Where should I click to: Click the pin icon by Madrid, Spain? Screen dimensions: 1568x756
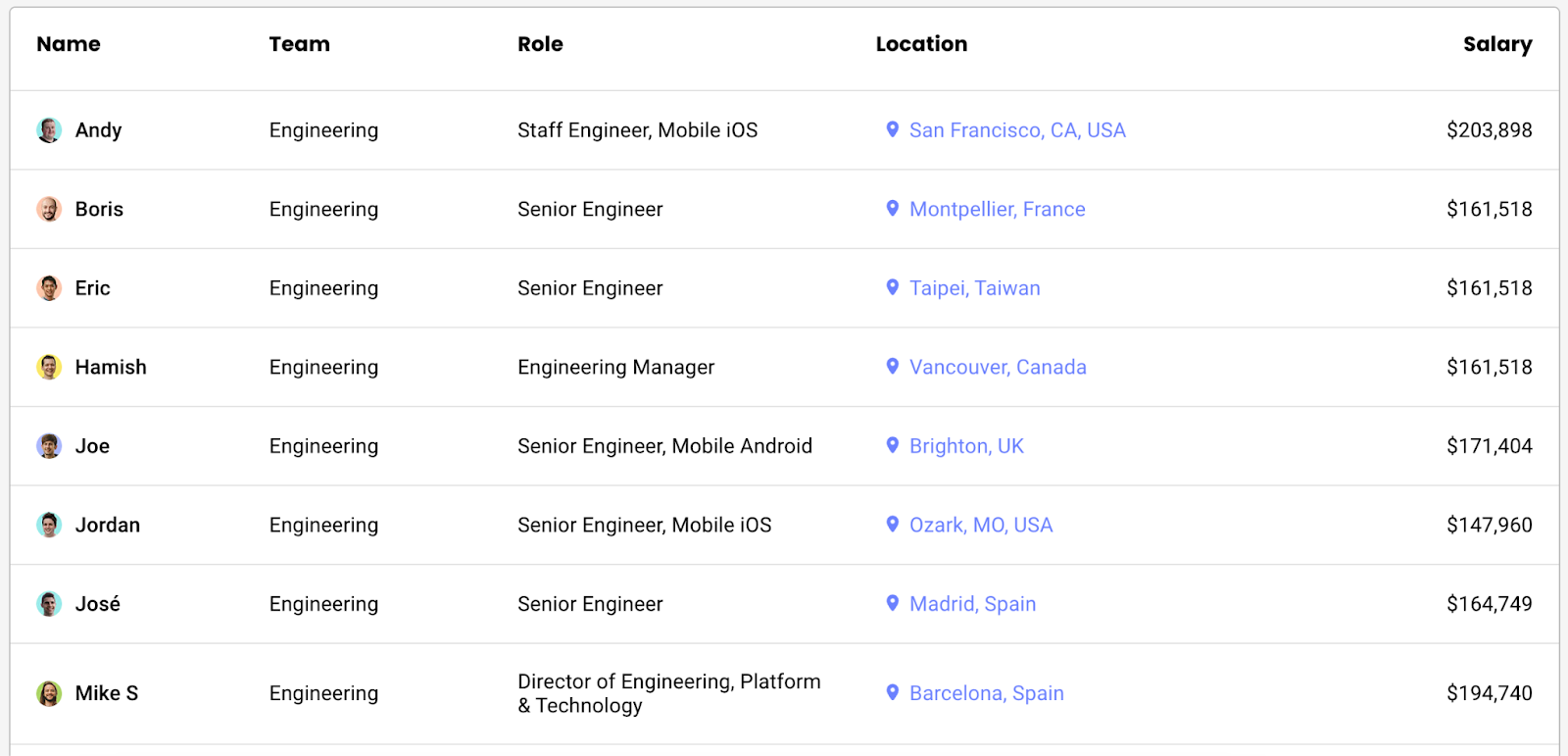point(892,603)
